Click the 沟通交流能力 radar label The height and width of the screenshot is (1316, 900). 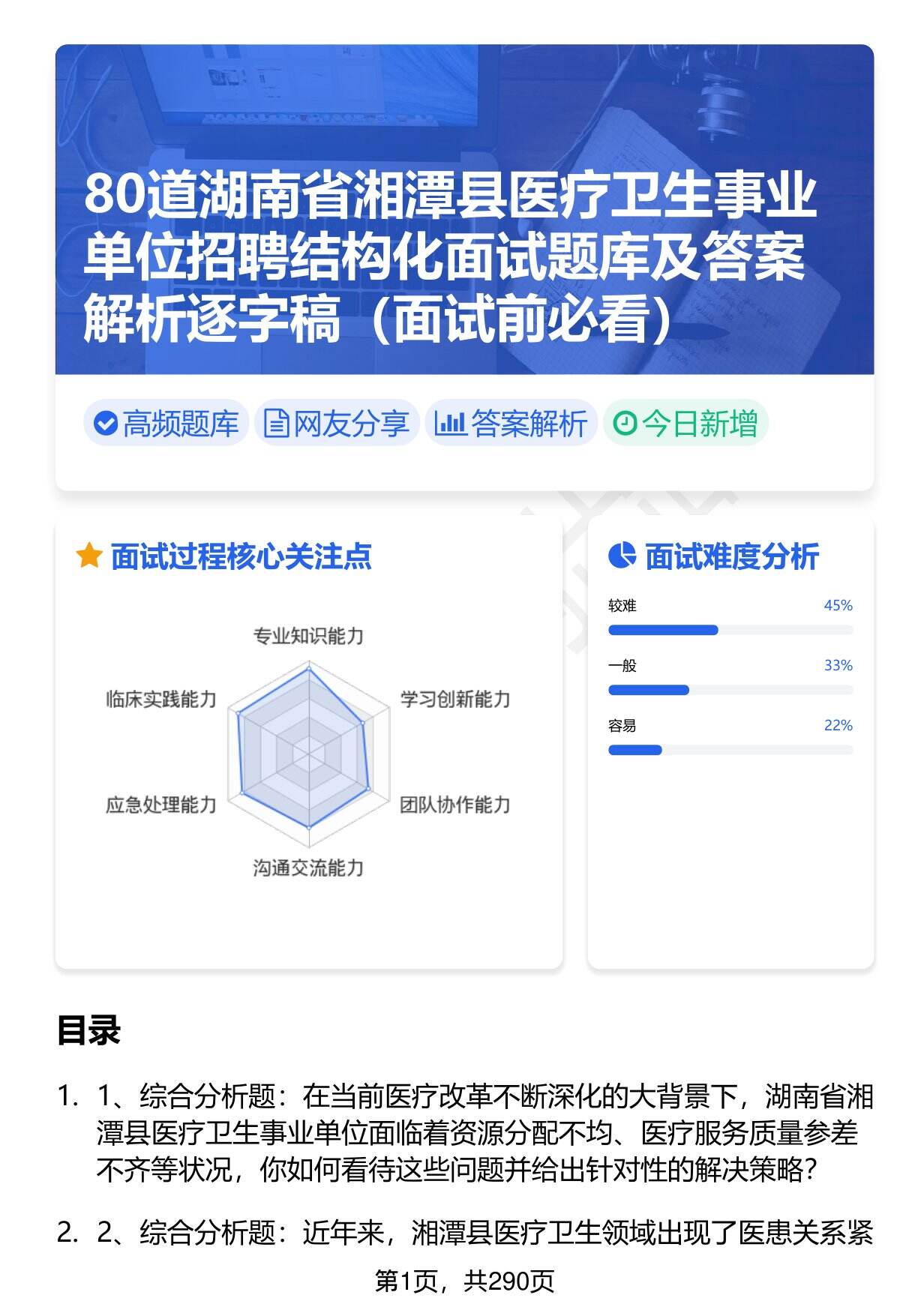(x=308, y=868)
